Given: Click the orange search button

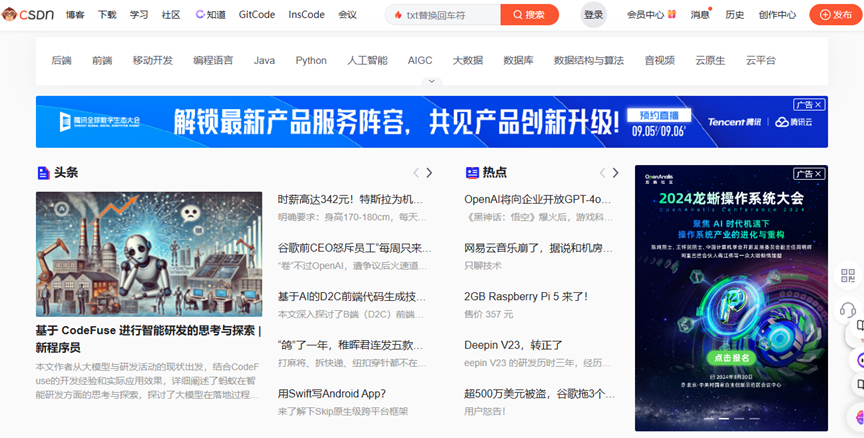Looking at the screenshot, I should 530,15.
